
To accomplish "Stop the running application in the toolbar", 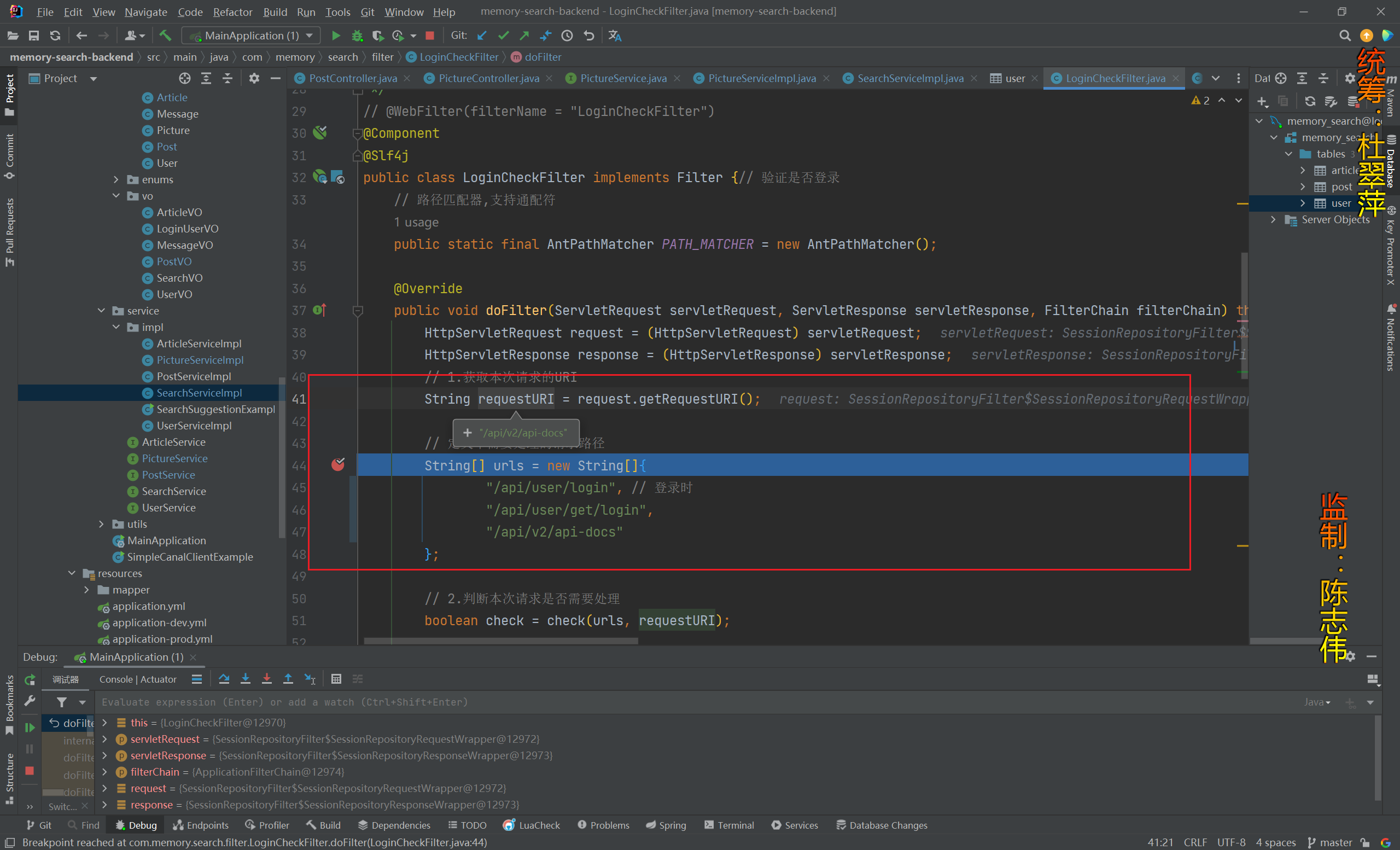I will point(429,36).
